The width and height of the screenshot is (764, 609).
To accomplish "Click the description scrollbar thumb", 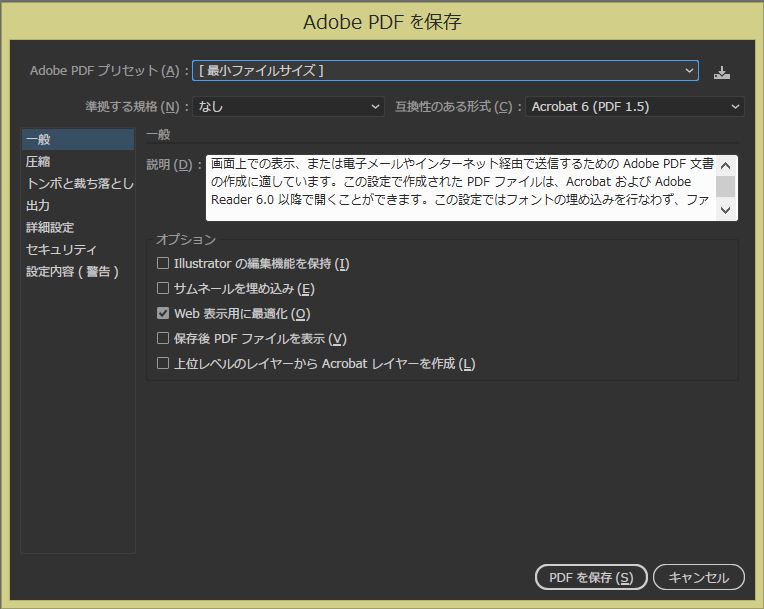I will pos(726,186).
